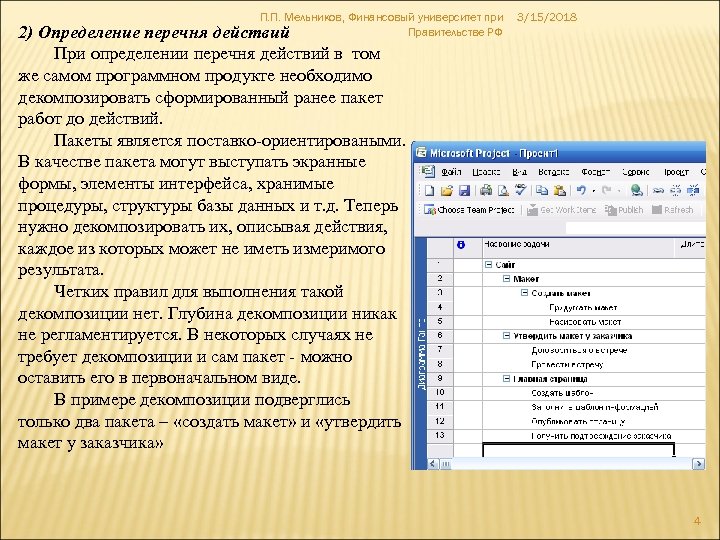Select task 'Заполнить шаблон информацией' in row 11
Screen dimensions: 720x540
tap(595, 407)
